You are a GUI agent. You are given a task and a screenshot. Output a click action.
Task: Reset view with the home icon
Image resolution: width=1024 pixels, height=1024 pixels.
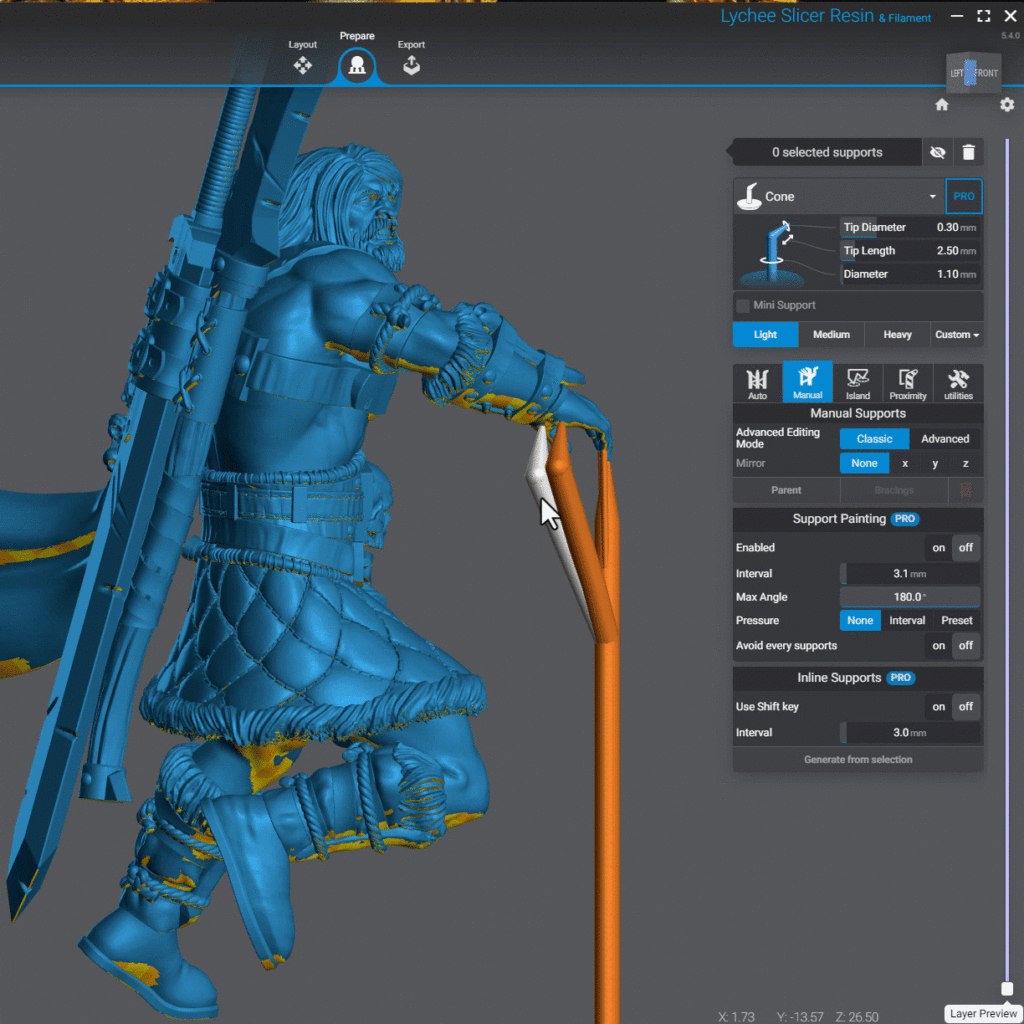click(x=941, y=105)
